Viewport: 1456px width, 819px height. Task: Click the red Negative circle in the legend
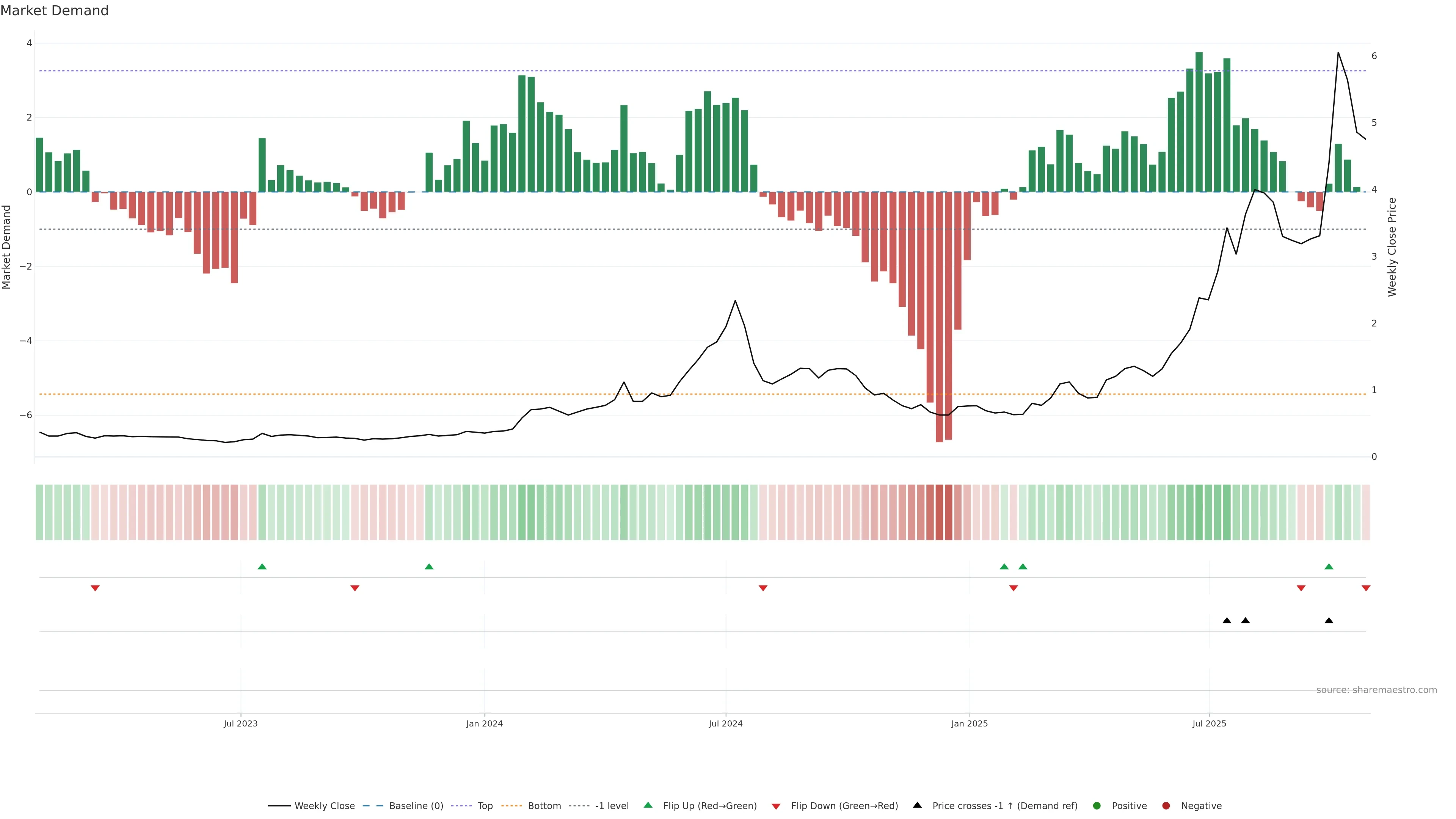(x=1166, y=805)
